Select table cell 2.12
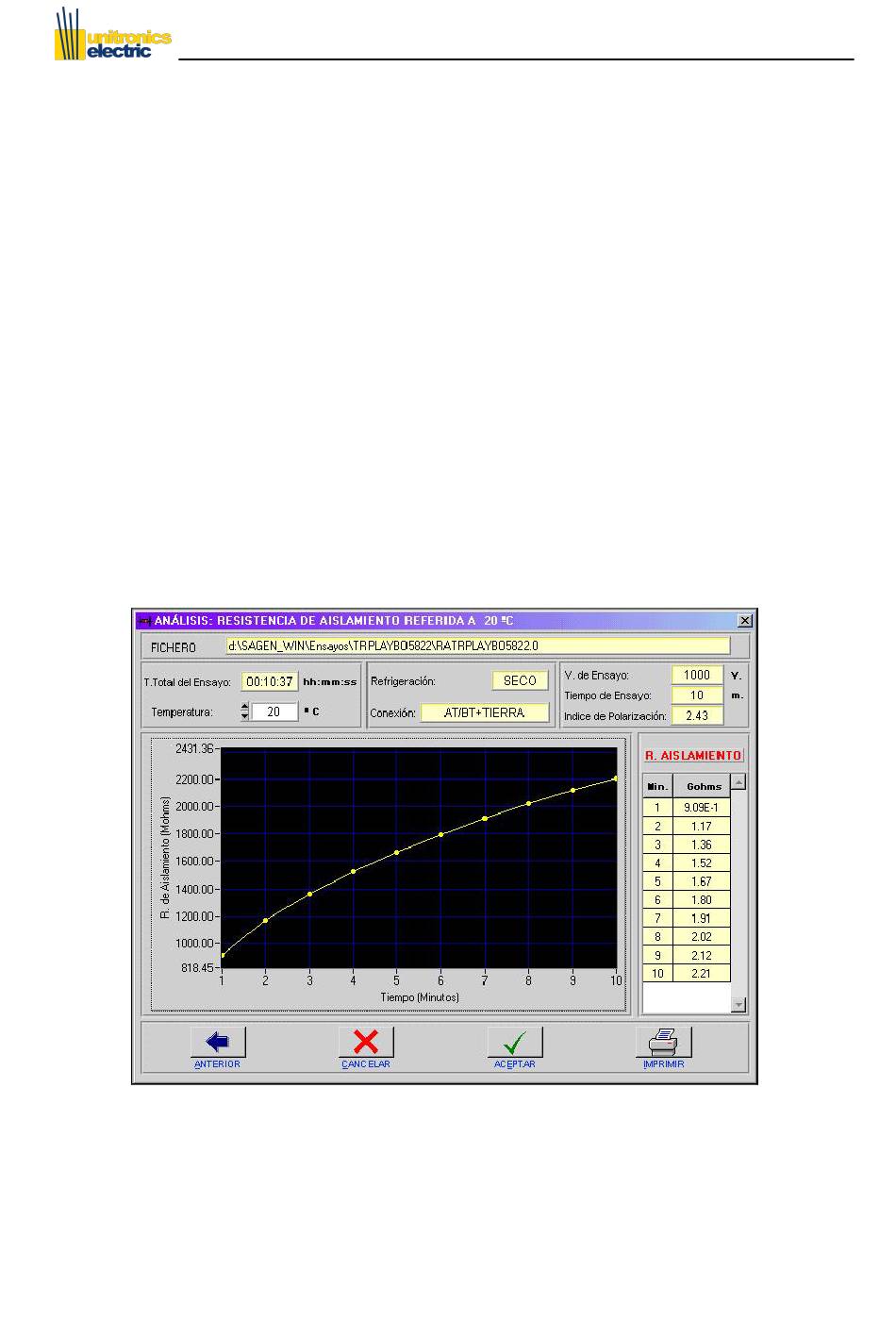This screenshot has width=896, height=1339. coord(702,955)
